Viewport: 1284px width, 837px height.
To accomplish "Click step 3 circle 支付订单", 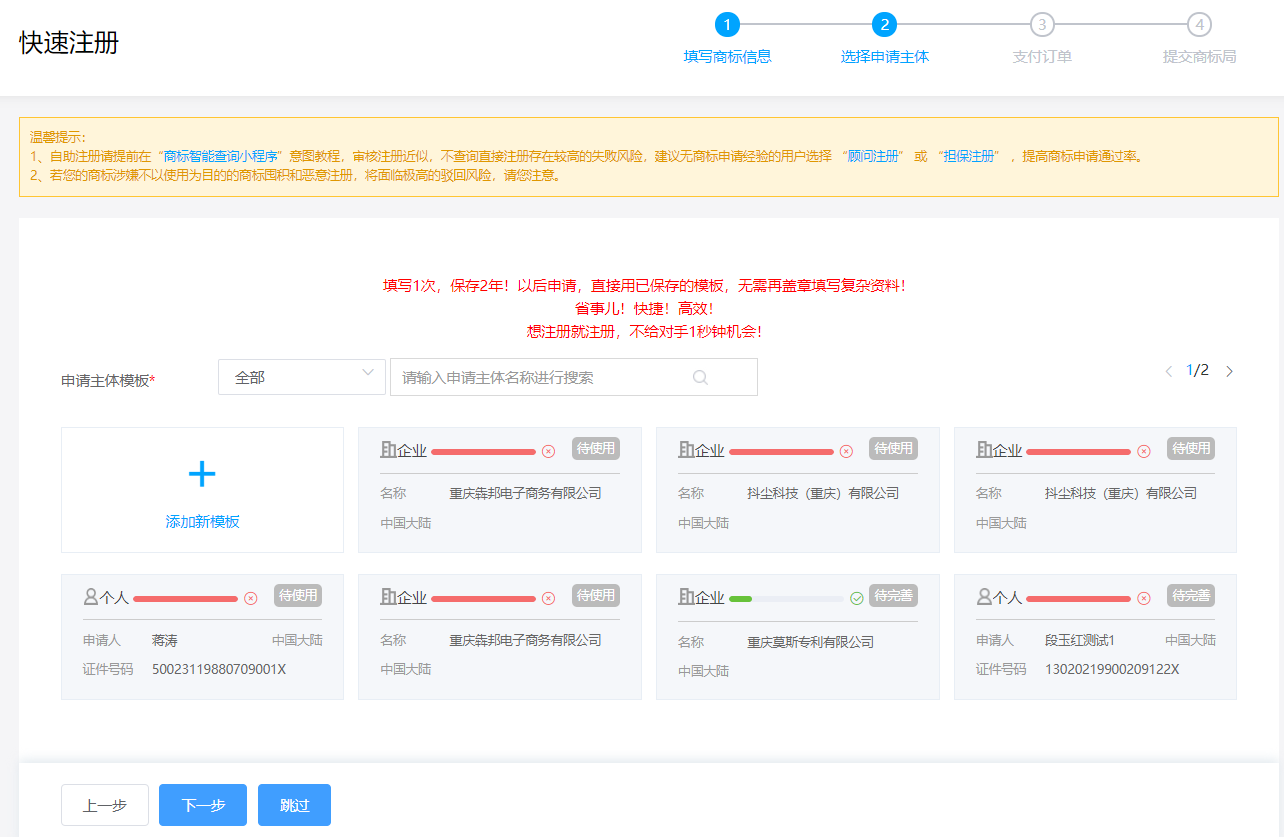I will coord(1042,25).
